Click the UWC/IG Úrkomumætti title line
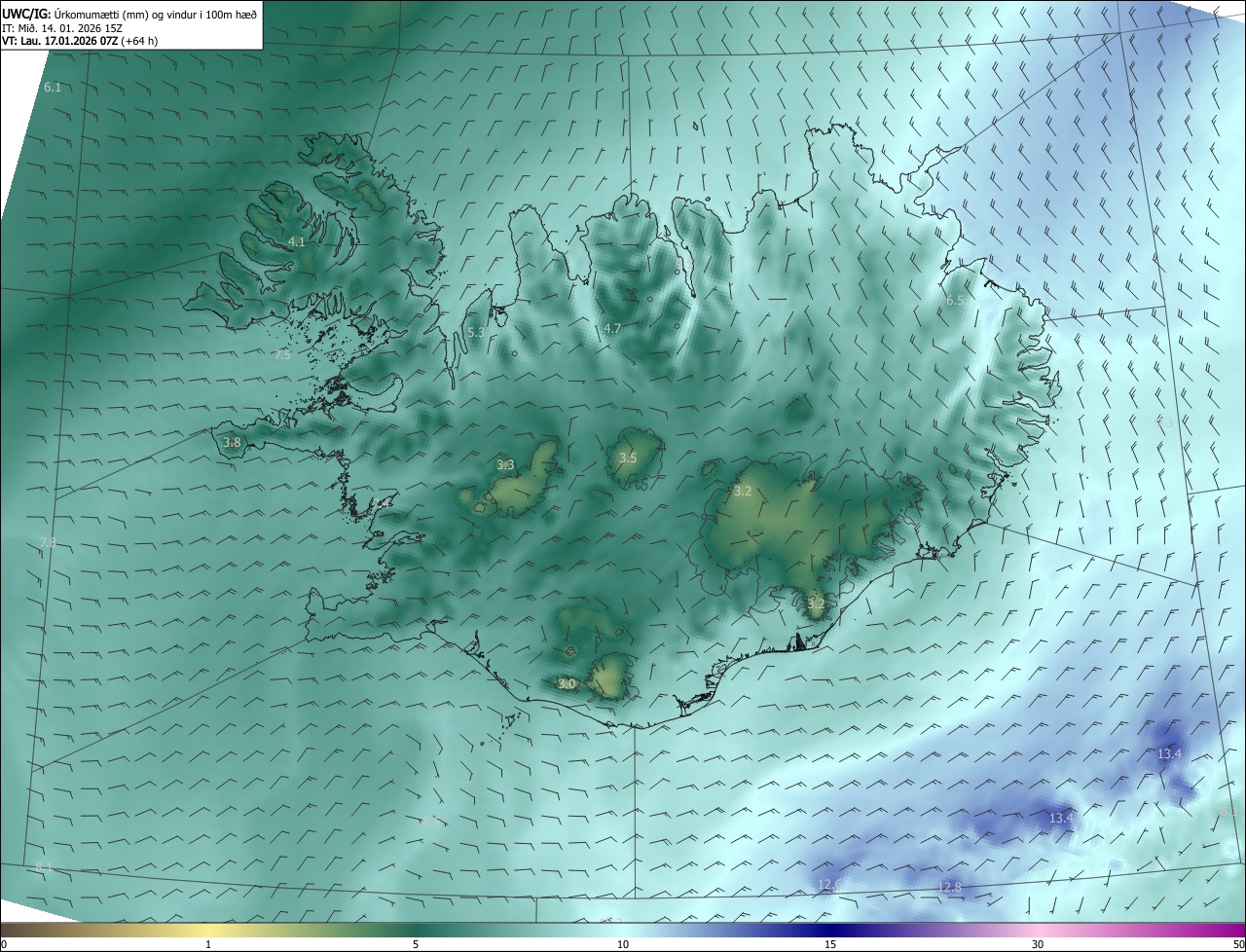The width and height of the screenshot is (1246, 952). click(x=129, y=14)
